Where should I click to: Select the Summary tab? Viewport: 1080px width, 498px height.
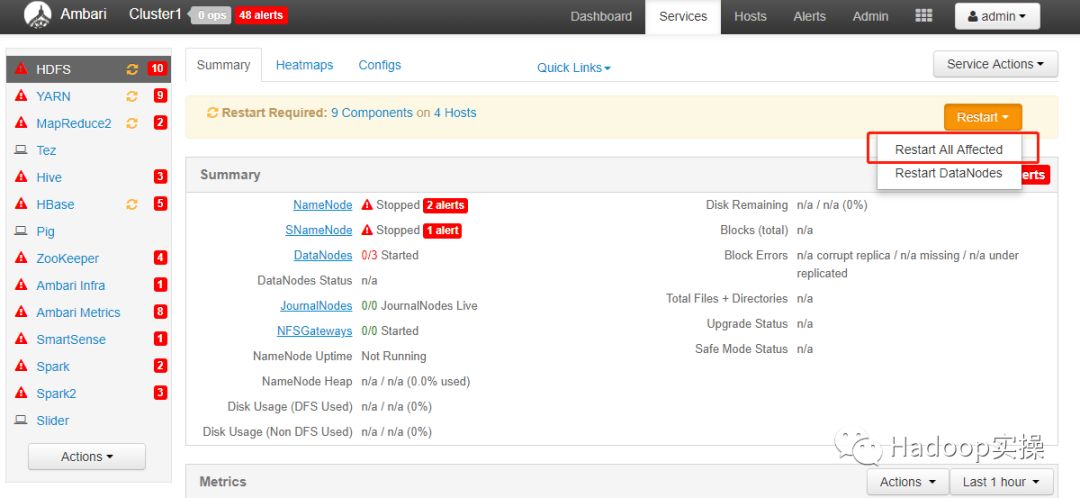223,65
